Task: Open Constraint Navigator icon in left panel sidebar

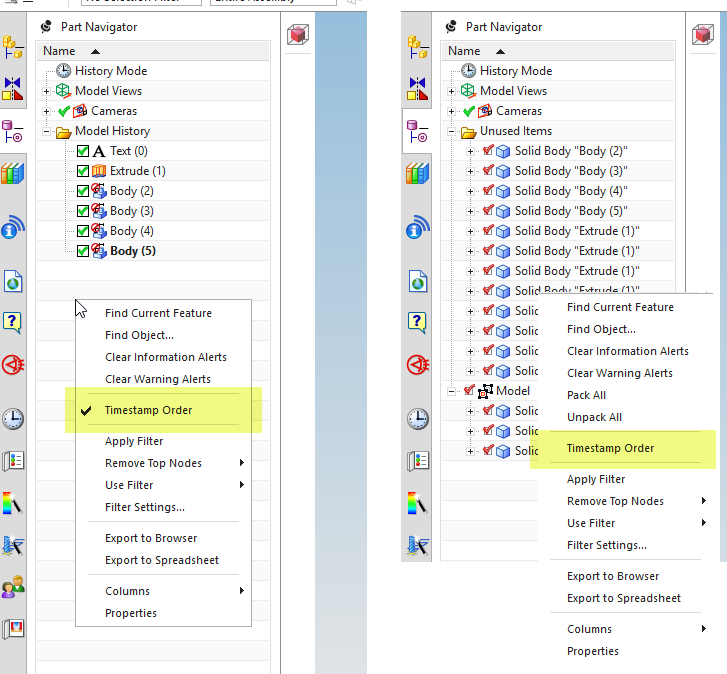Action: [x=13, y=89]
